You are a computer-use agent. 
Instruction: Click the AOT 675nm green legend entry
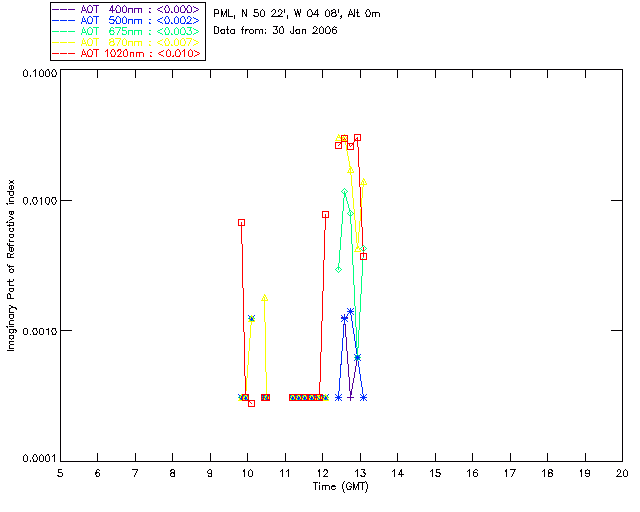pos(127,31)
